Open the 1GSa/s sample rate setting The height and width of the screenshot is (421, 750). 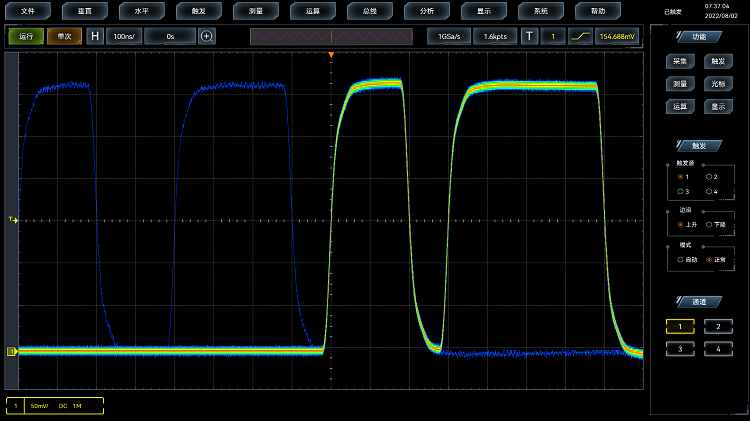449,36
